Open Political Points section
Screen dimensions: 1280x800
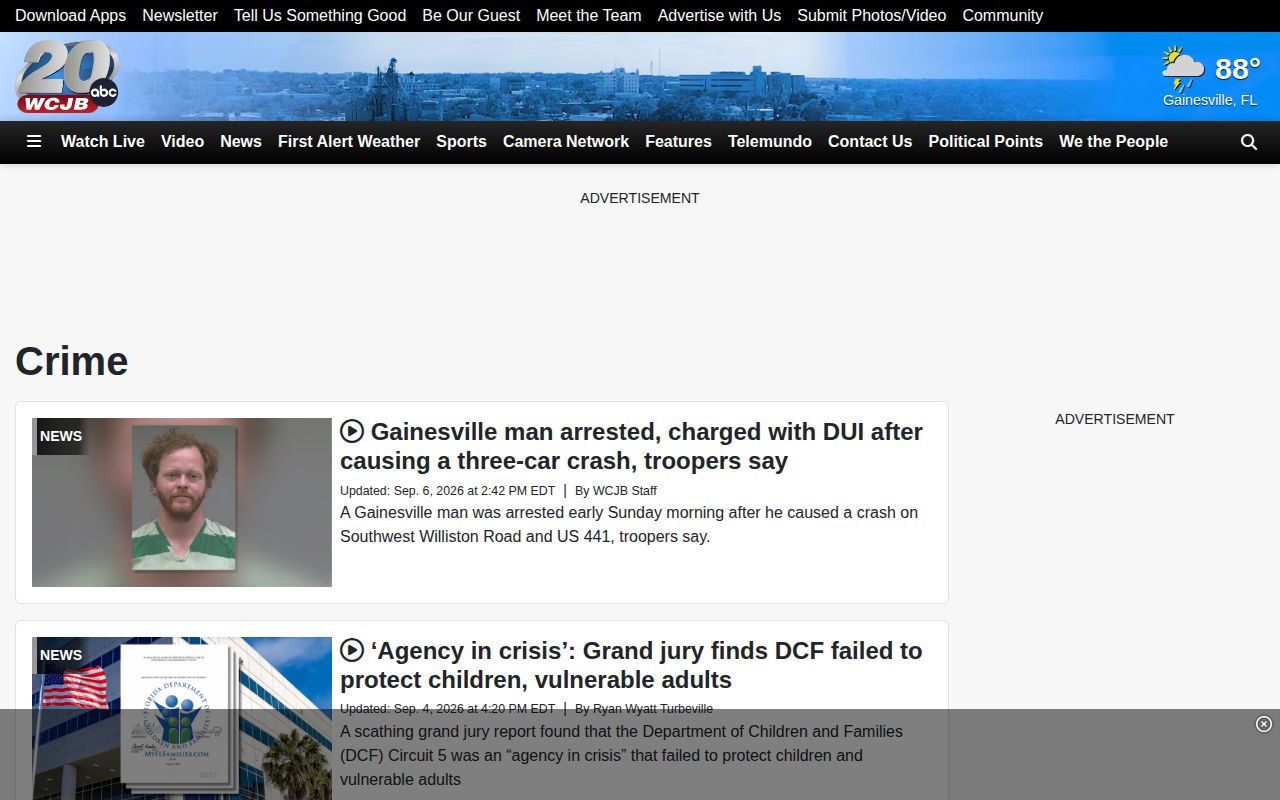(985, 142)
